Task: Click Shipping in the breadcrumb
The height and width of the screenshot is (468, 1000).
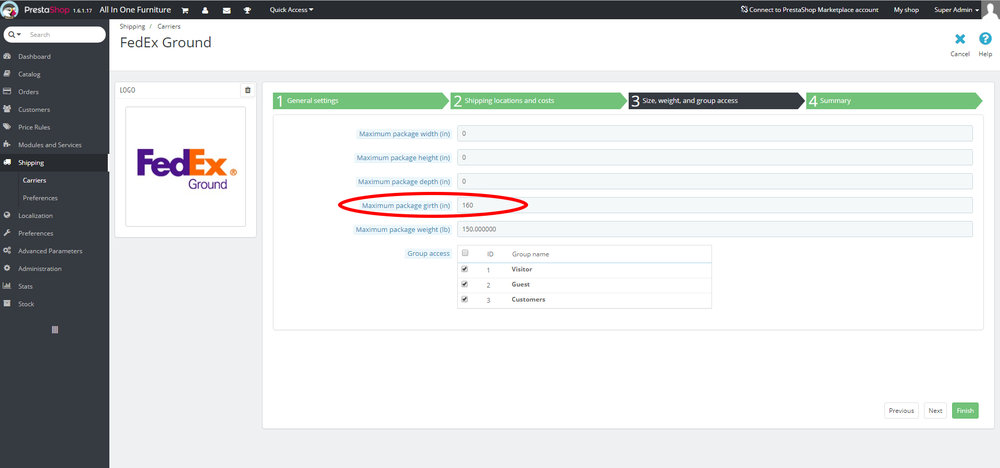Action: [132, 27]
